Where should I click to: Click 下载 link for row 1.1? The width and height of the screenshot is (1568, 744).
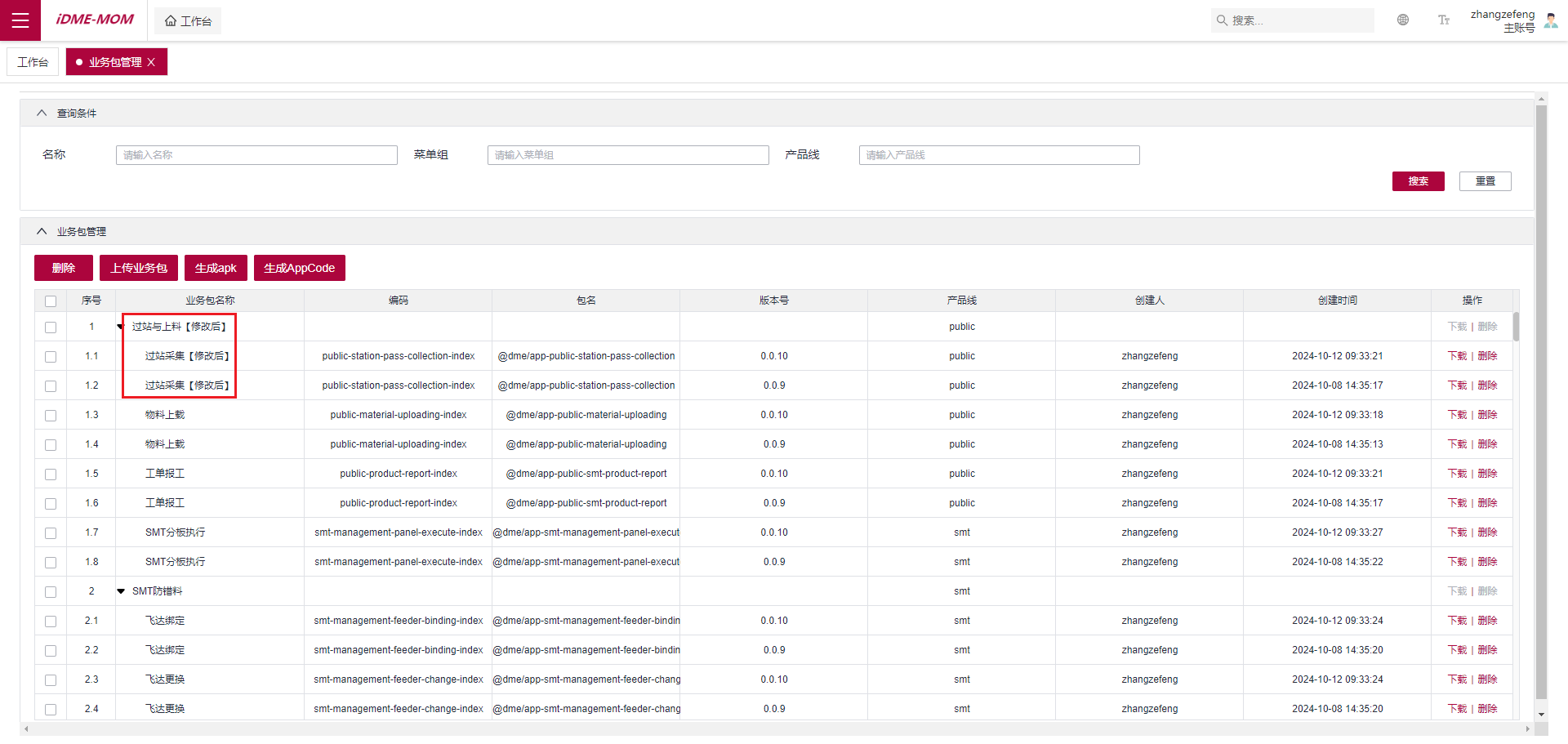click(x=1457, y=356)
